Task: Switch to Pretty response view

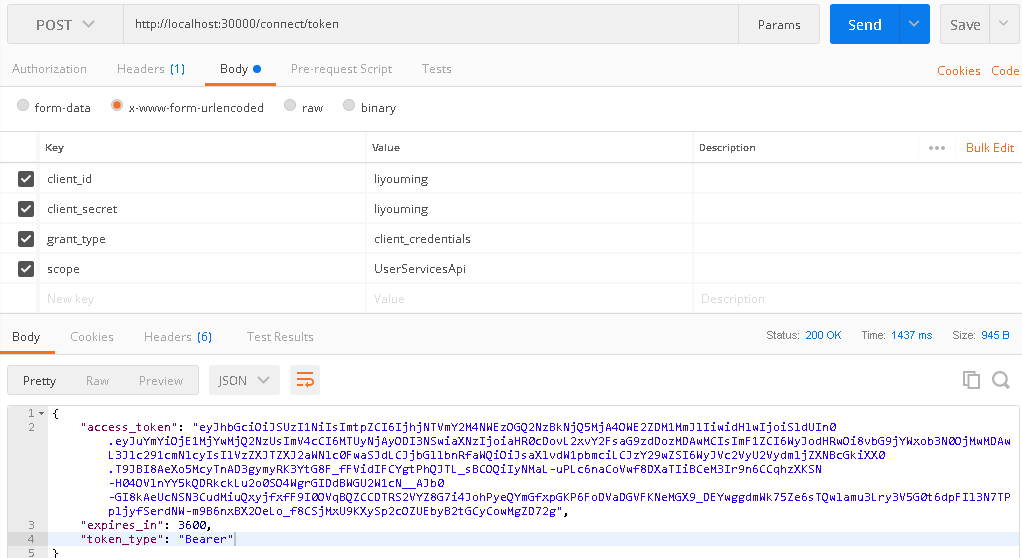Action: click(39, 381)
